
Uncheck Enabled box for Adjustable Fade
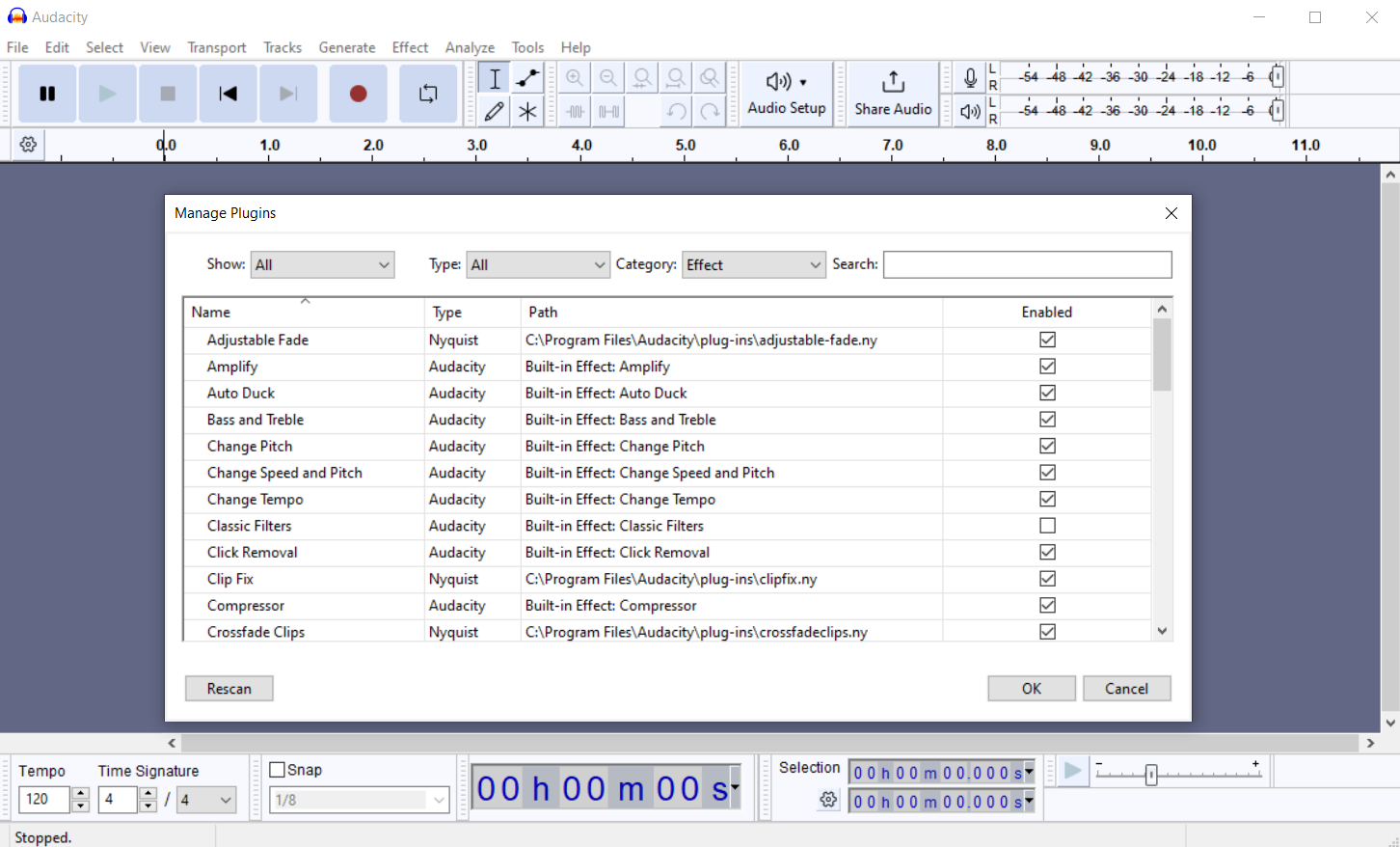[x=1047, y=340]
